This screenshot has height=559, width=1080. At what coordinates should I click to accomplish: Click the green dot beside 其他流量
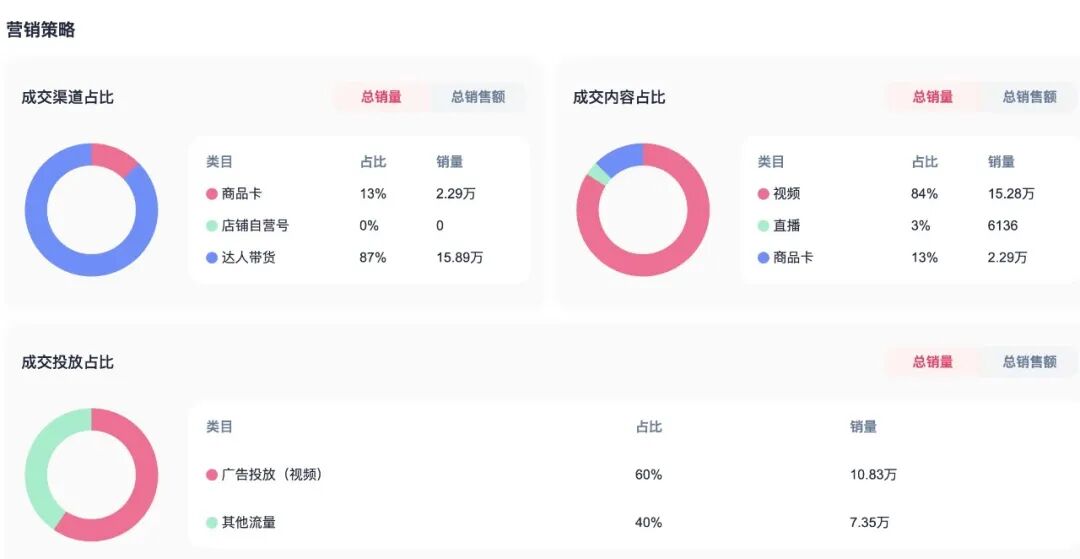[212, 523]
